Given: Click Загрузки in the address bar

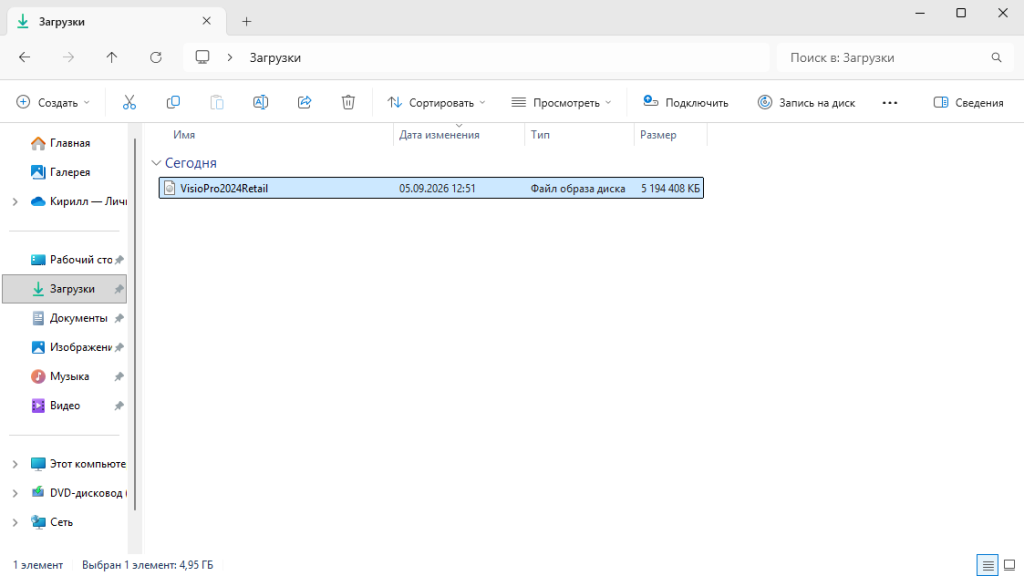Looking at the screenshot, I should coord(275,57).
